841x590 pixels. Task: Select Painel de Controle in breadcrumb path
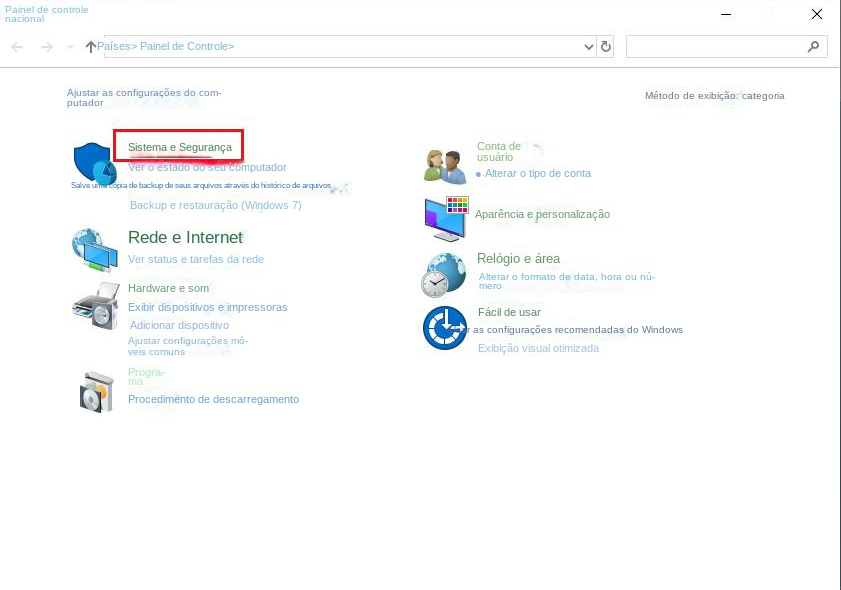[186, 47]
